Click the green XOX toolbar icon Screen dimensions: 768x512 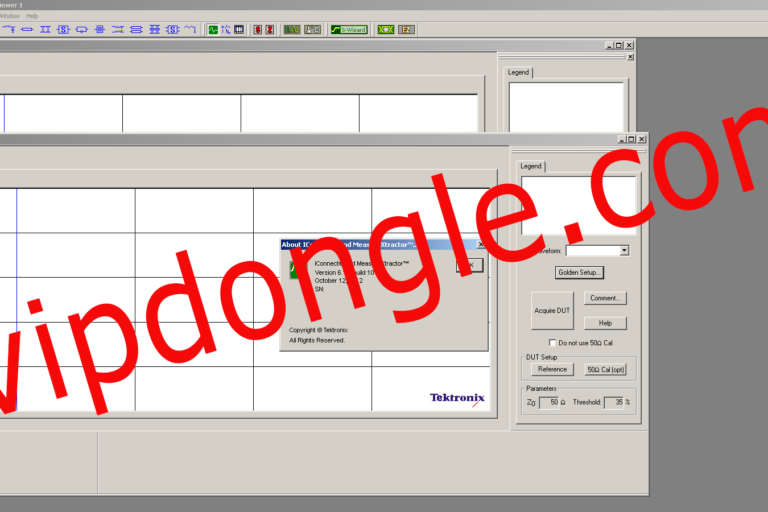point(386,30)
